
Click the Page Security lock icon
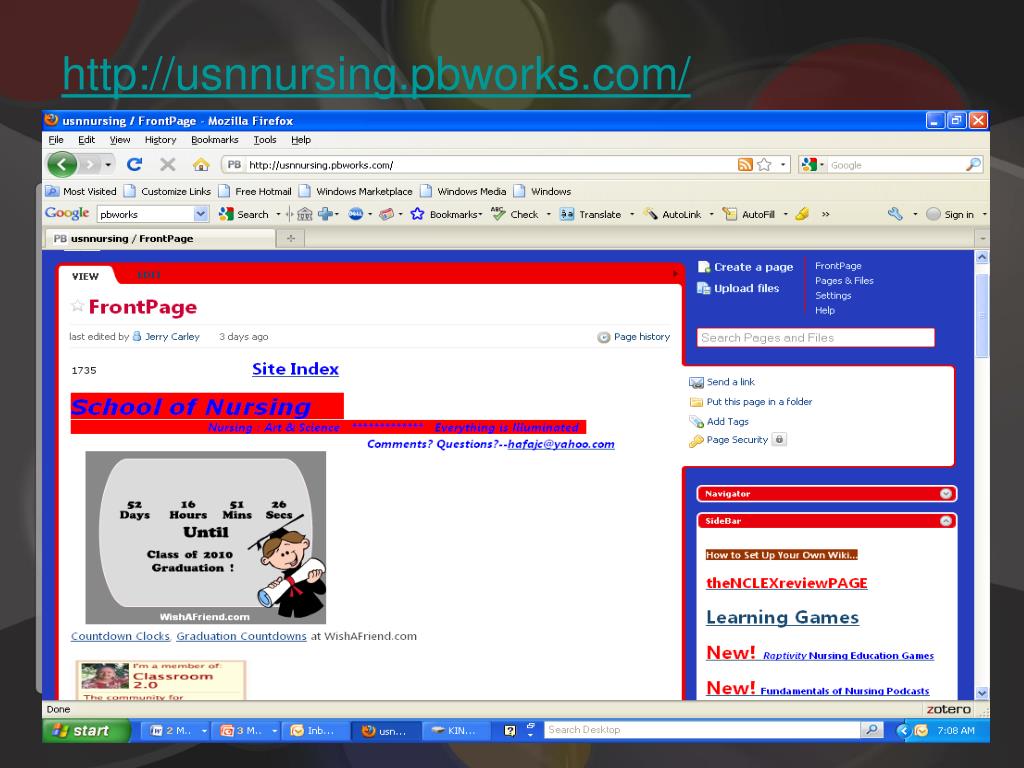pos(779,440)
